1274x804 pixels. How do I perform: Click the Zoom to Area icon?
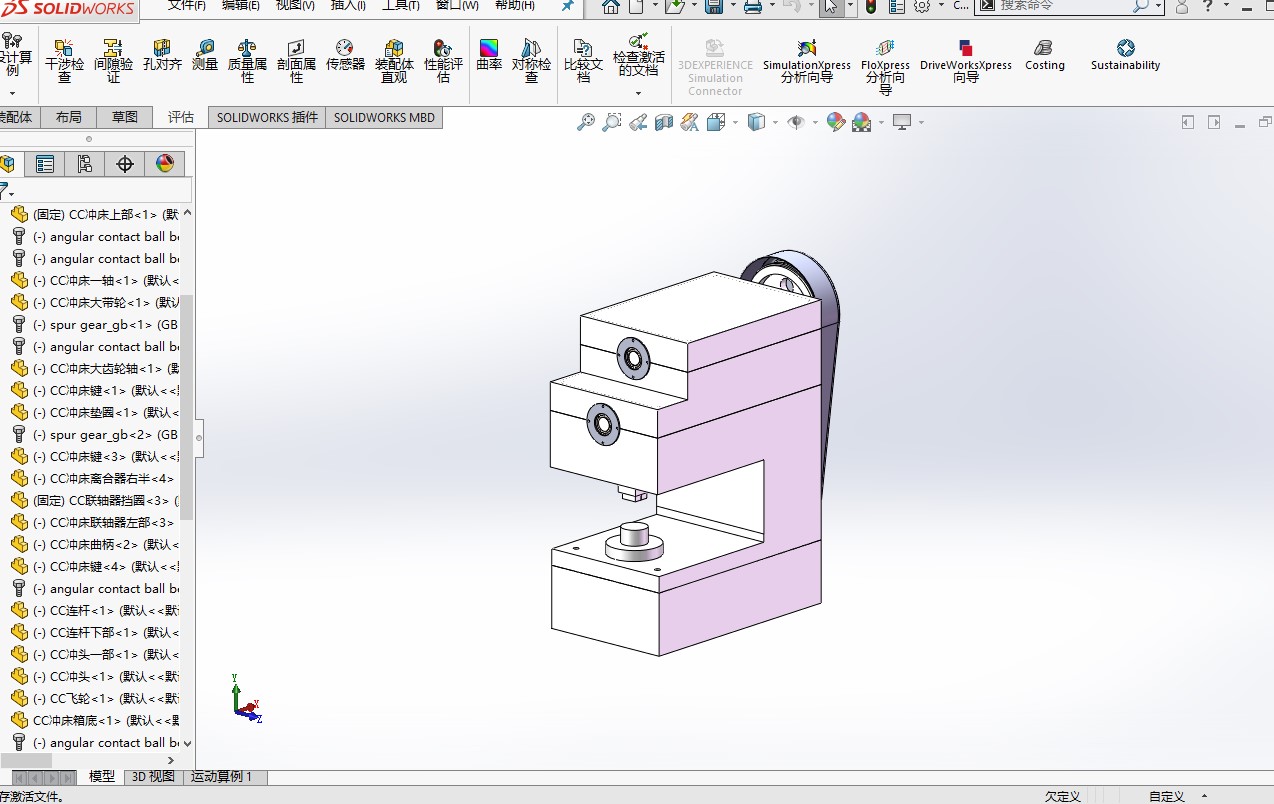[612, 122]
